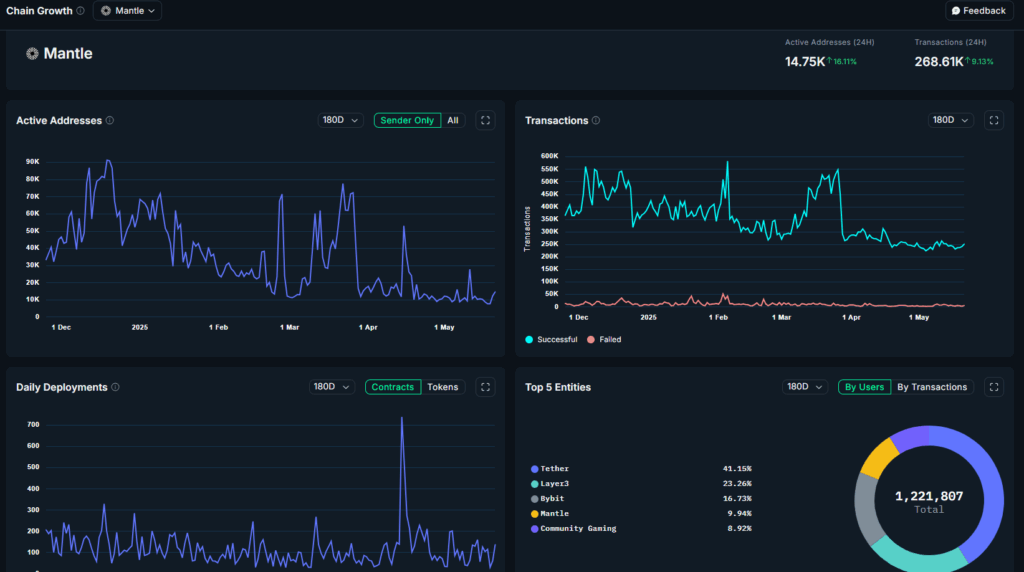Click the 9.13% change indicator
The height and width of the screenshot is (572, 1024).
click(980, 61)
